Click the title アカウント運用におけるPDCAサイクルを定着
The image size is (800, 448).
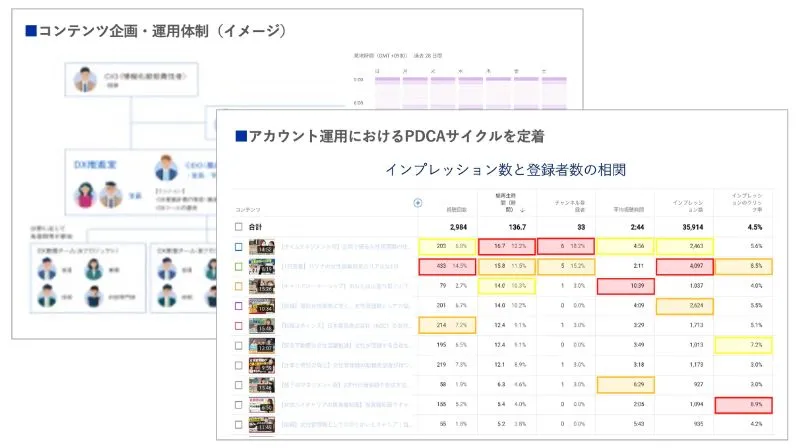pos(396,136)
